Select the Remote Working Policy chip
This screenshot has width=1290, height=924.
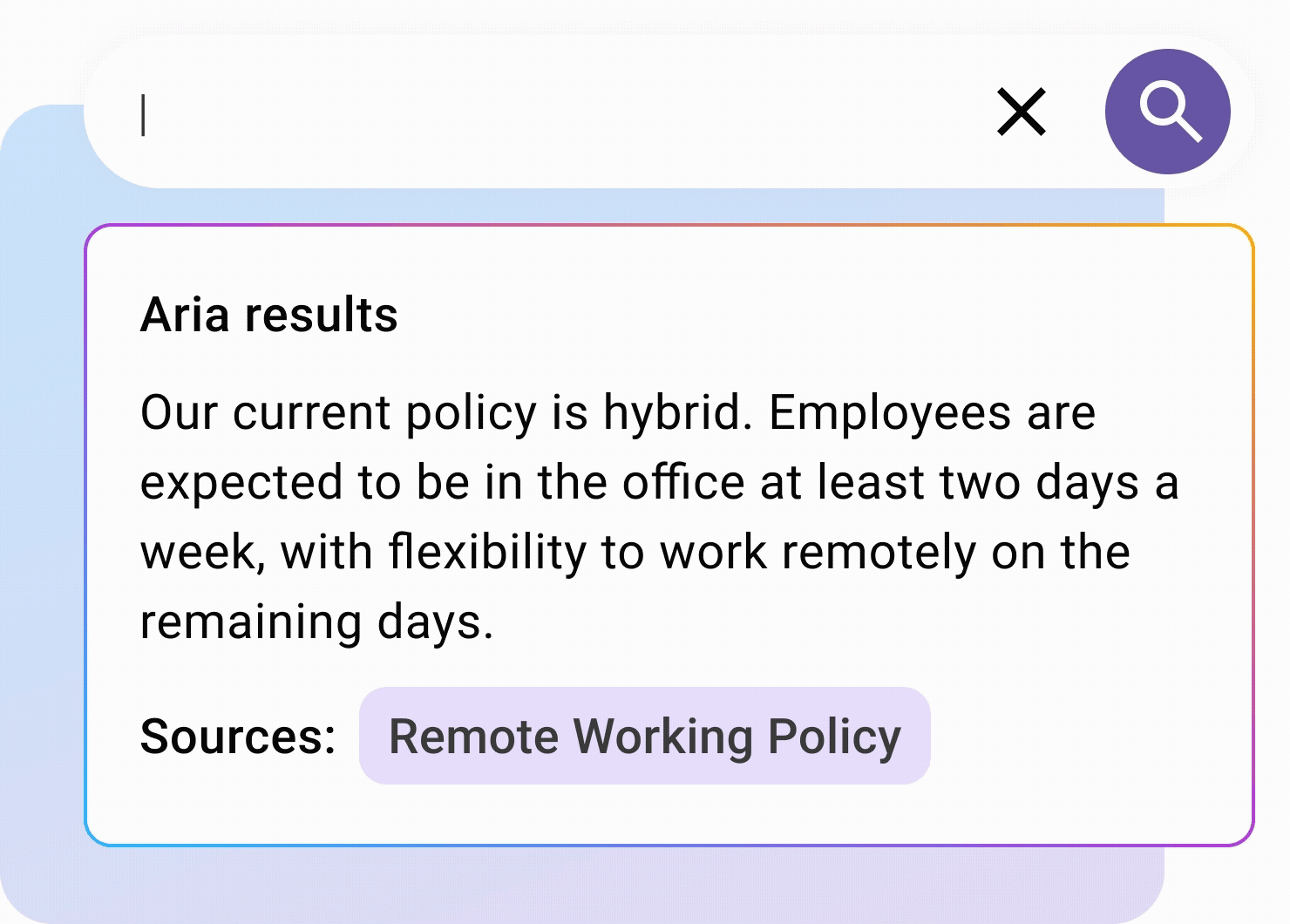pyautogui.click(x=644, y=737)
